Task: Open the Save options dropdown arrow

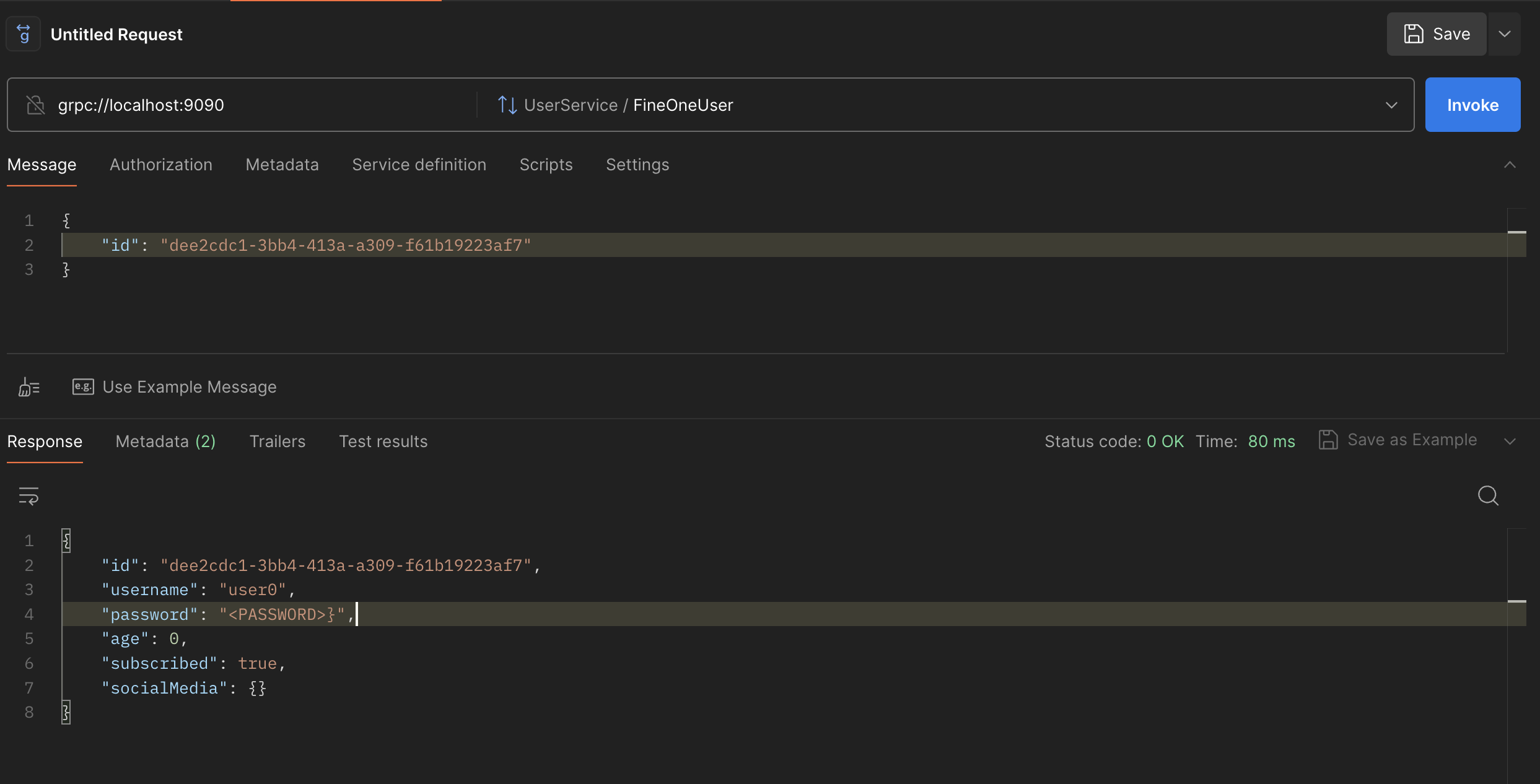Action: coord(1504,34)
